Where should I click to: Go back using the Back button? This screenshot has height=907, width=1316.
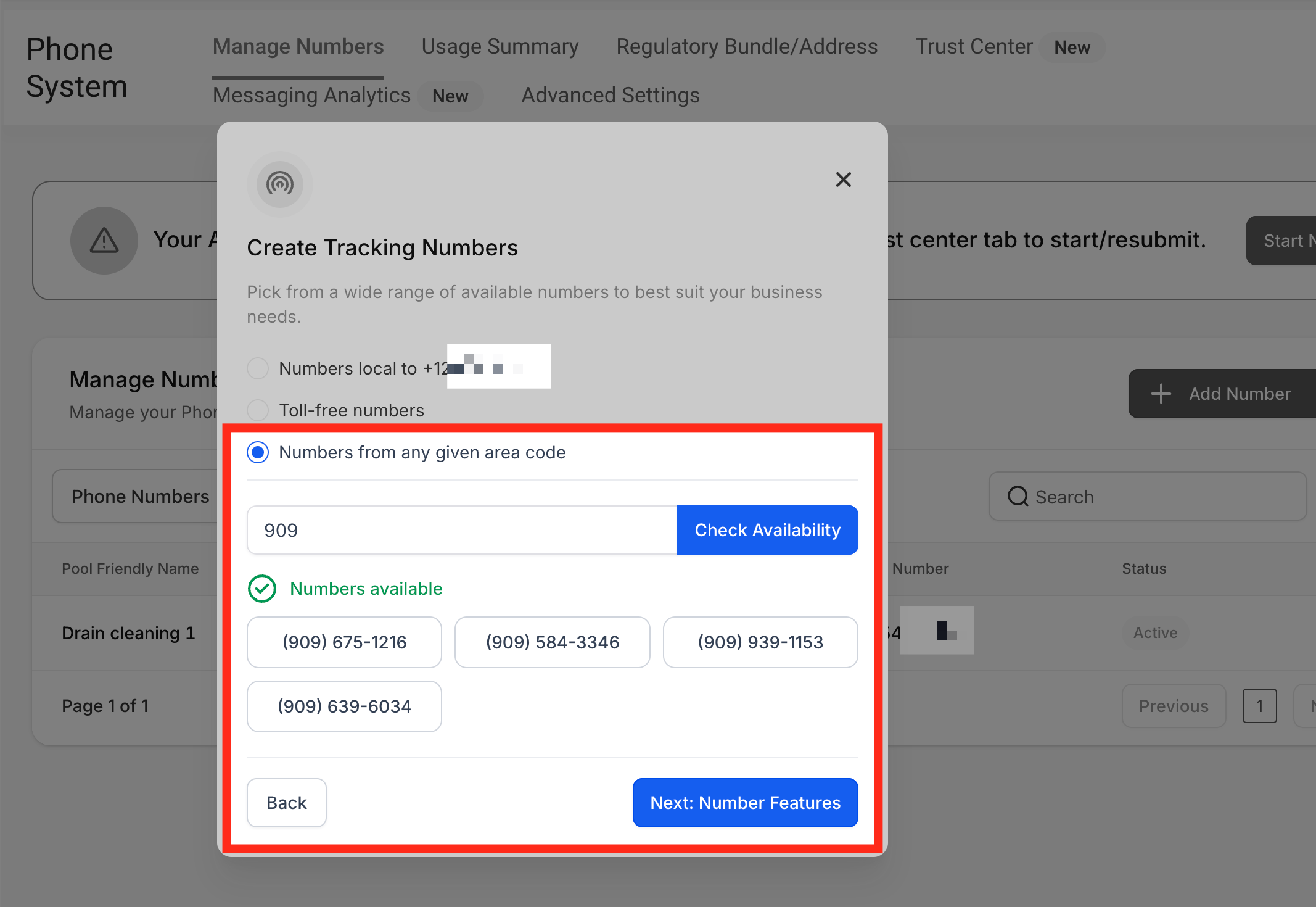286,802
